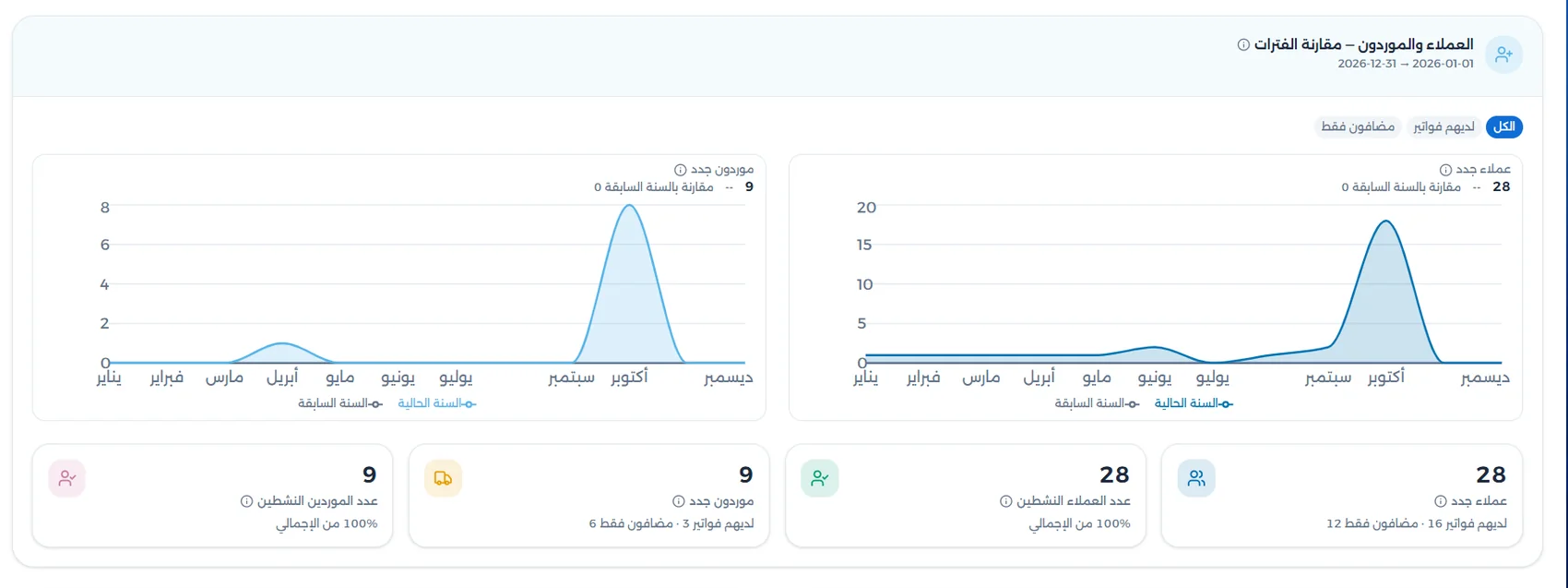Image resolution: width=1568 pixels, height=588 pixels.
Task: Click the report title العملاء والموردون – مقارنة الفترات
Action: [x=1363, y=44]
